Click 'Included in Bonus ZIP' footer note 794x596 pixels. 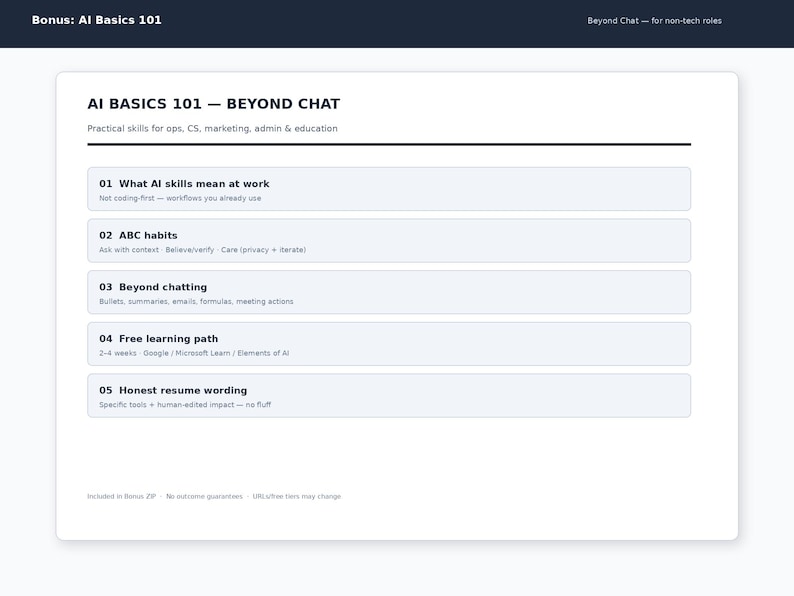(x=122, y=496)
